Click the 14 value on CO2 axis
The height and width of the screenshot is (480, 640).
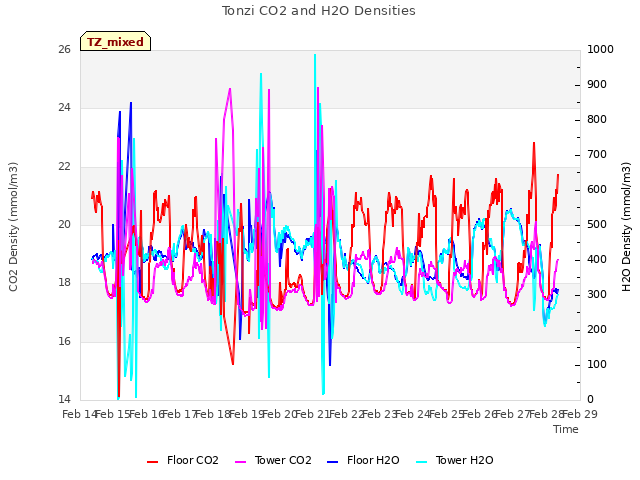point(64,399)
